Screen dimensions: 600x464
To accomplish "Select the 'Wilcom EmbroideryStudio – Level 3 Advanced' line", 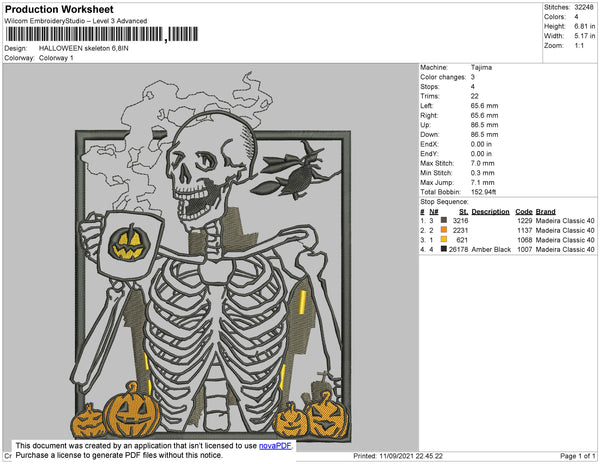I will click(x=76, y=21).
